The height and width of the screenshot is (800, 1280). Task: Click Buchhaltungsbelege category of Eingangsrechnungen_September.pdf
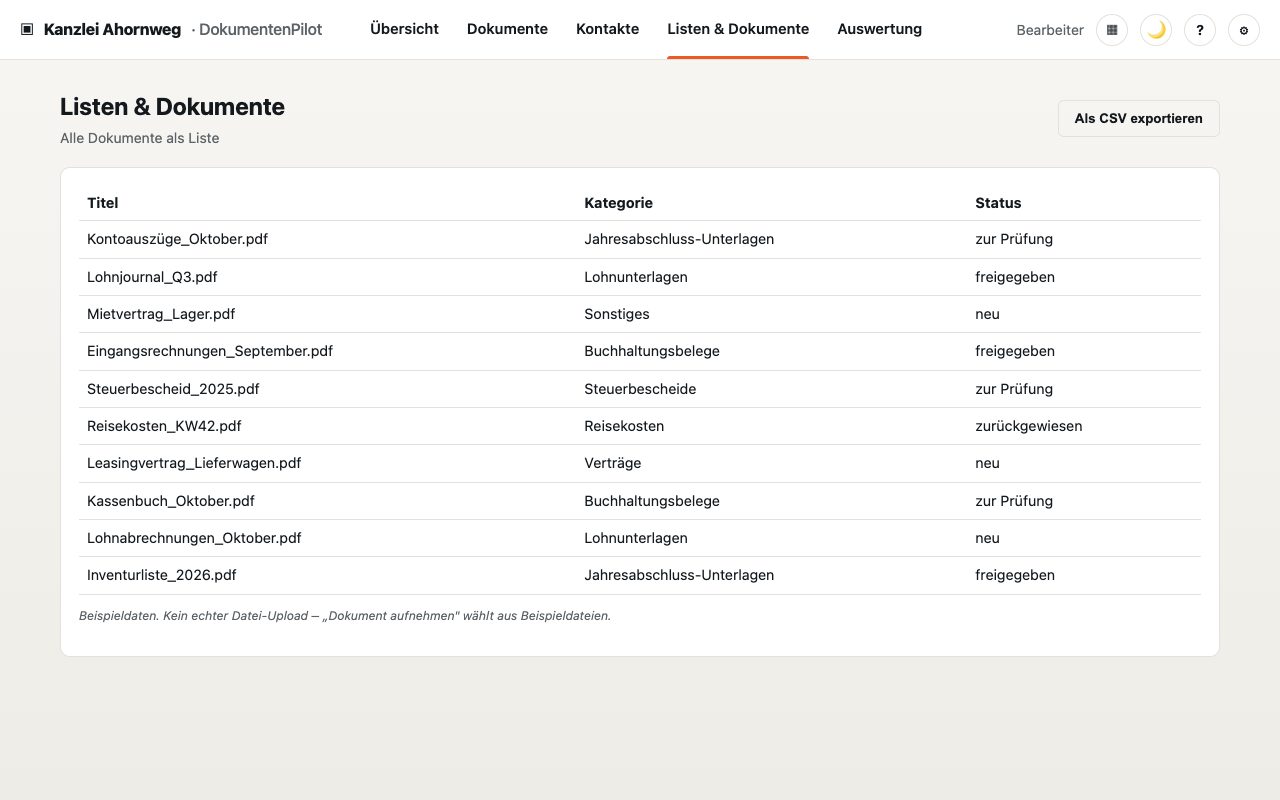click(652, 351)
